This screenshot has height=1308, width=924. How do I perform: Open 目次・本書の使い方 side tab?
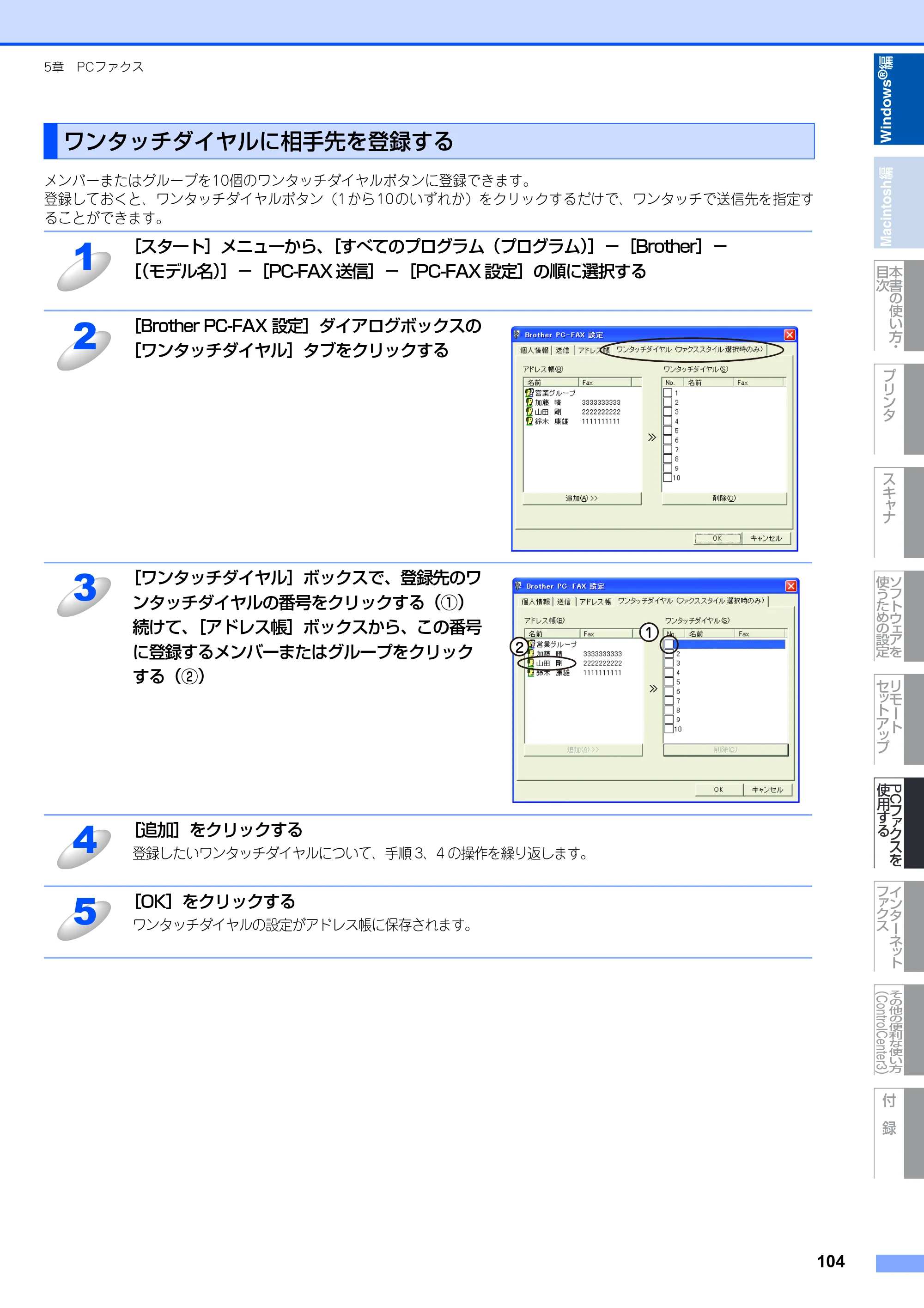(899, 306)
